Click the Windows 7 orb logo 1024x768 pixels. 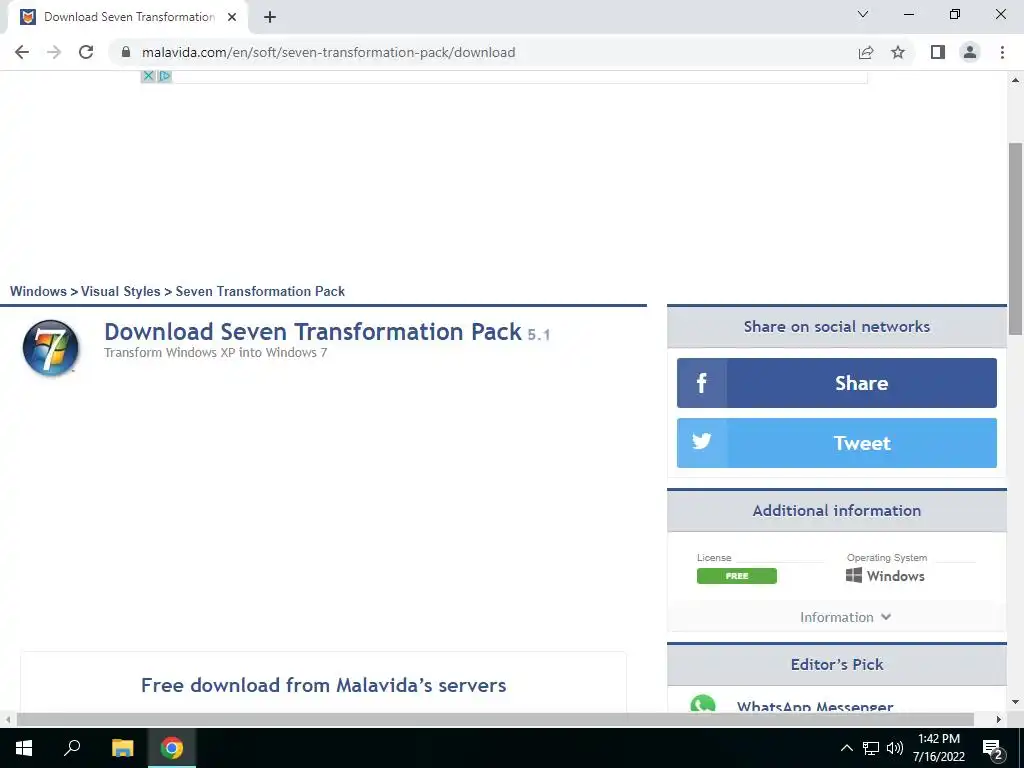click(x=51, y=348)
